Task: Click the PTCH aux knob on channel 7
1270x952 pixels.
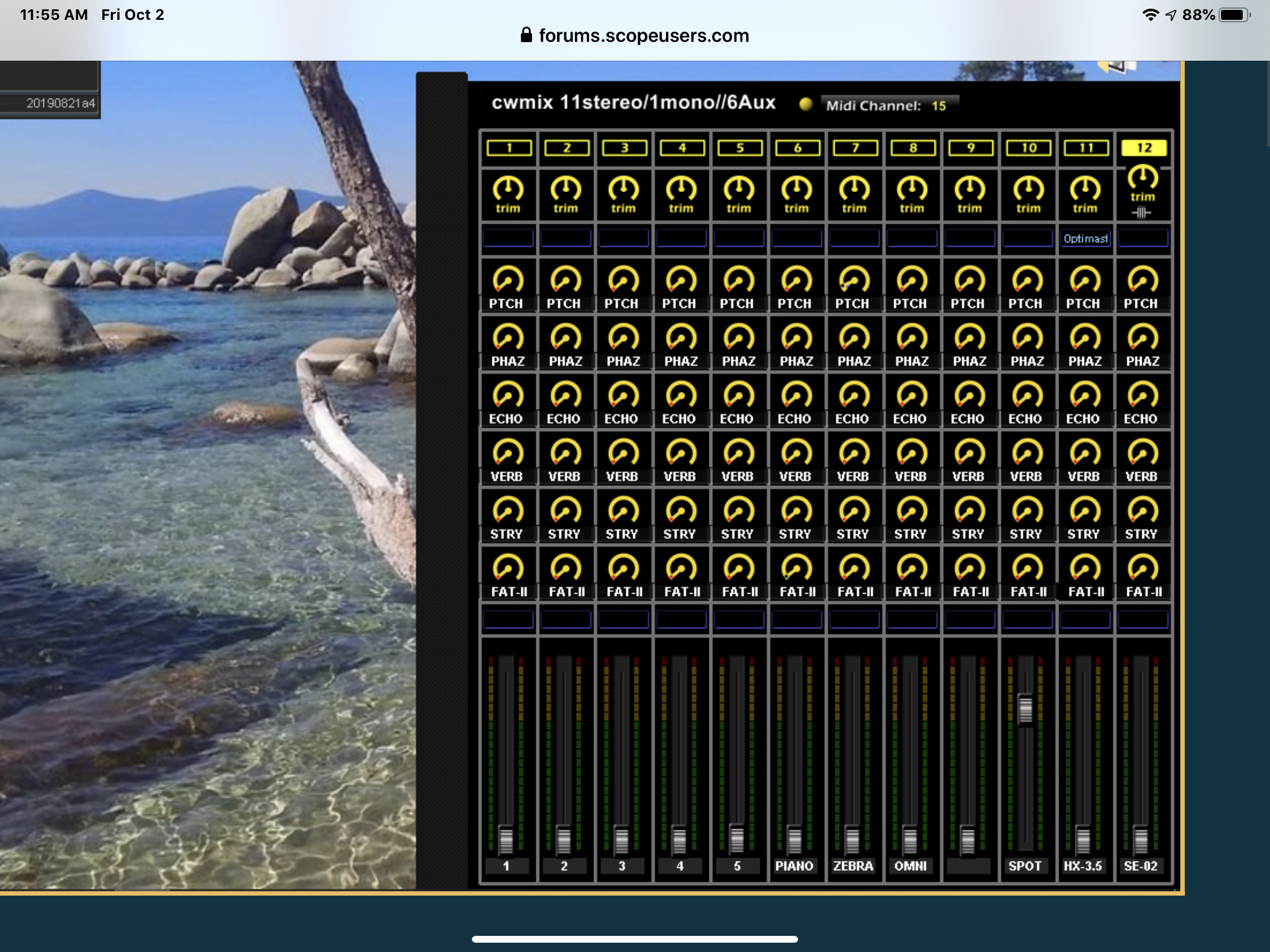Action: click(x=854, y=280)
